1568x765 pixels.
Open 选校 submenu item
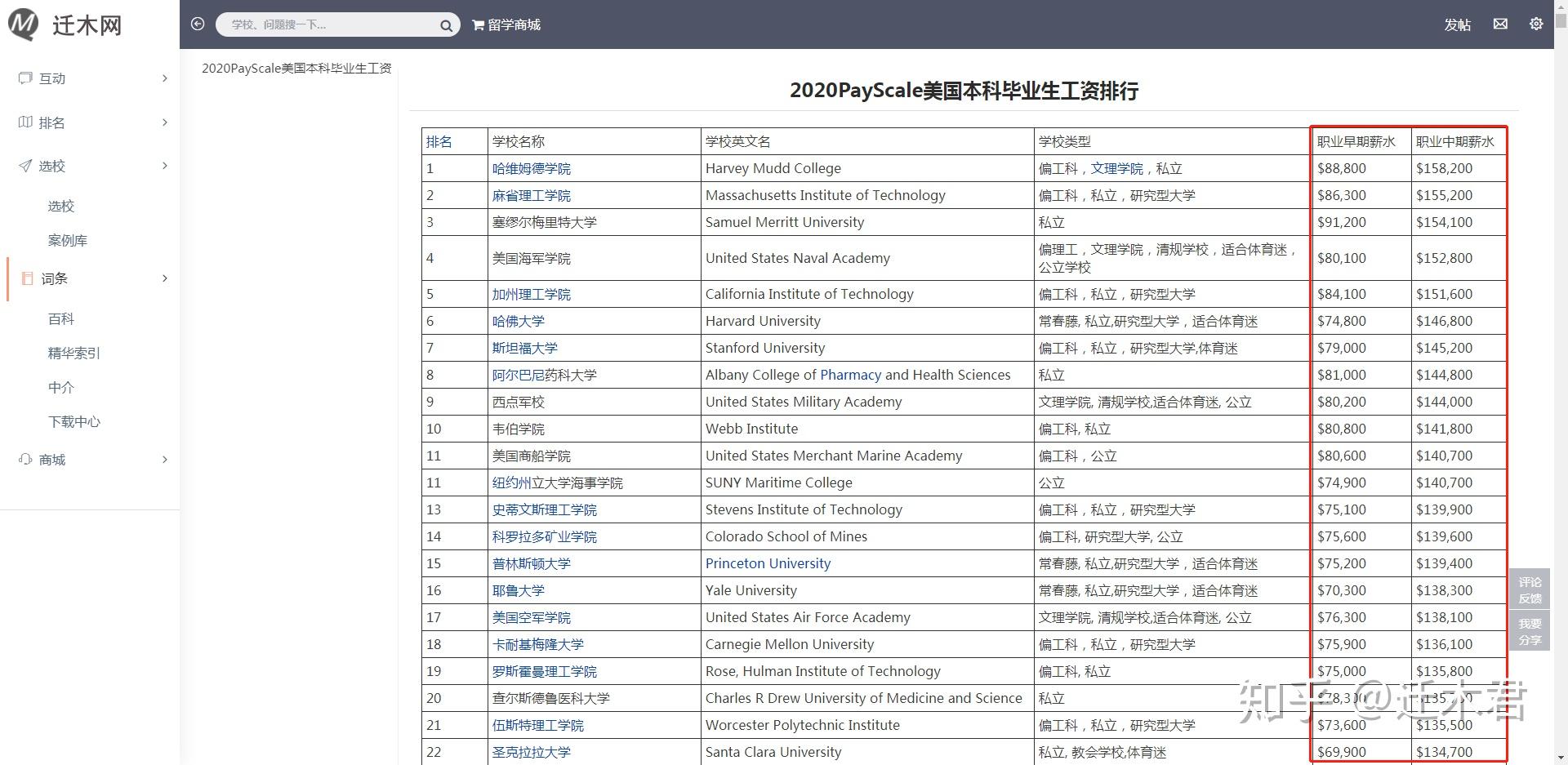pos(61,207)
